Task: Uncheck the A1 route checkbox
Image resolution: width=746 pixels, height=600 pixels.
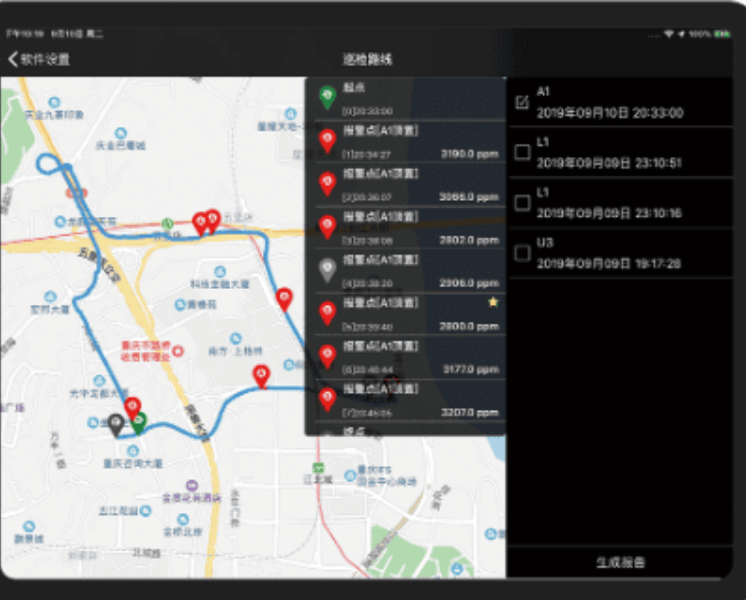Action: 522,102
